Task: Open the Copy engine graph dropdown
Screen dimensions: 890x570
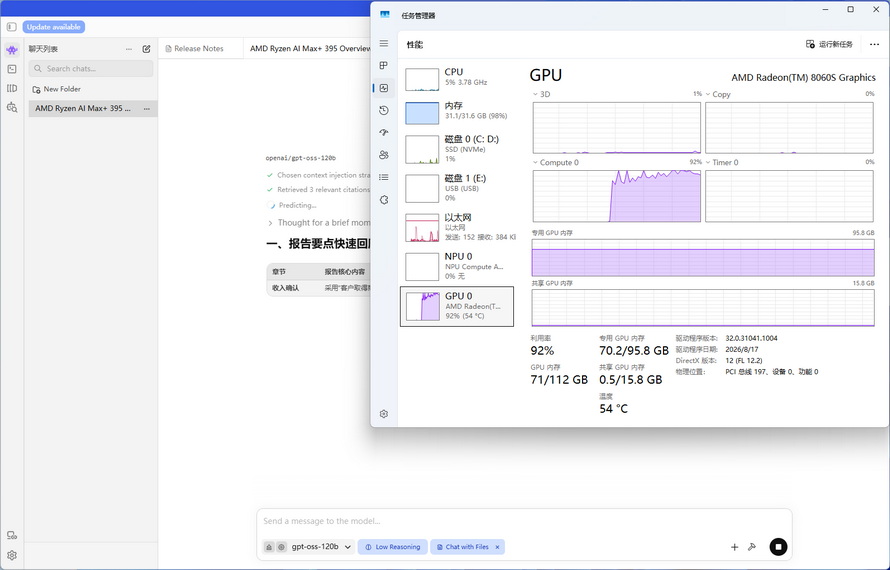Action: pyautogui.click(x=708, y=94)
